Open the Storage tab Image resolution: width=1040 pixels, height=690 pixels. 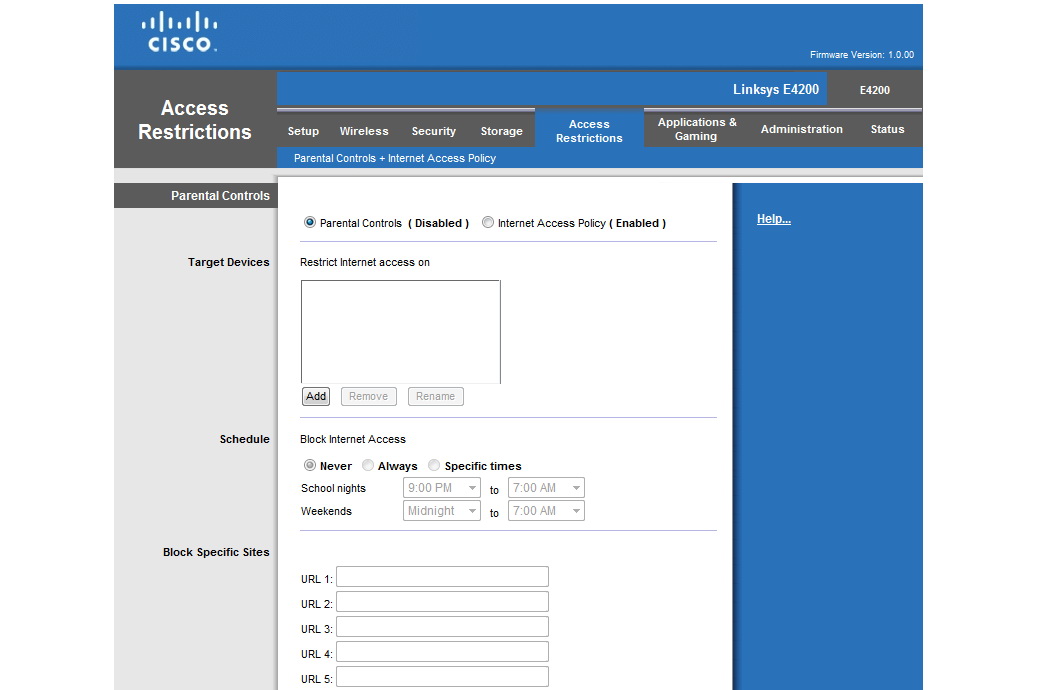pyautogui.click(x=501, y=131)
